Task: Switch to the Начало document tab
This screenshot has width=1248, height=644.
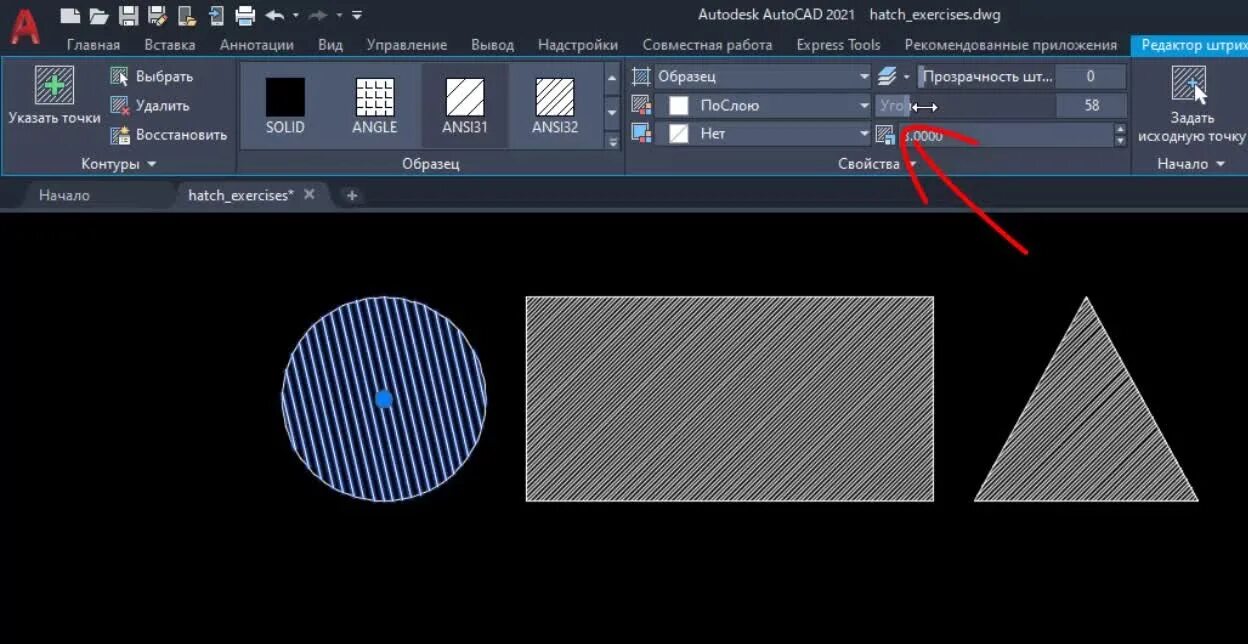Action: (64, 195)
